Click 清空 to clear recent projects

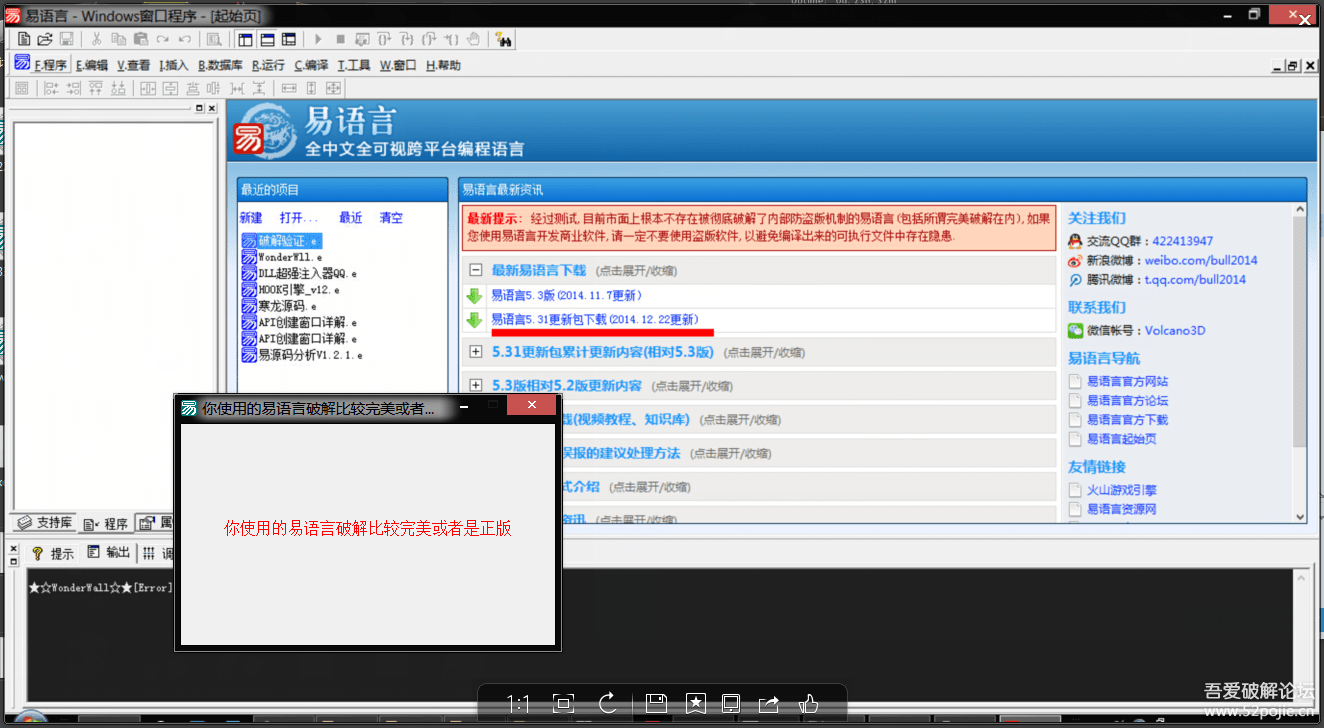coord(390,217)
